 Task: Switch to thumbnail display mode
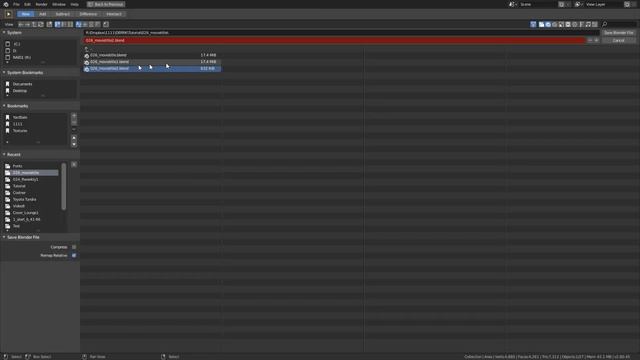click(x=71, y=24)
